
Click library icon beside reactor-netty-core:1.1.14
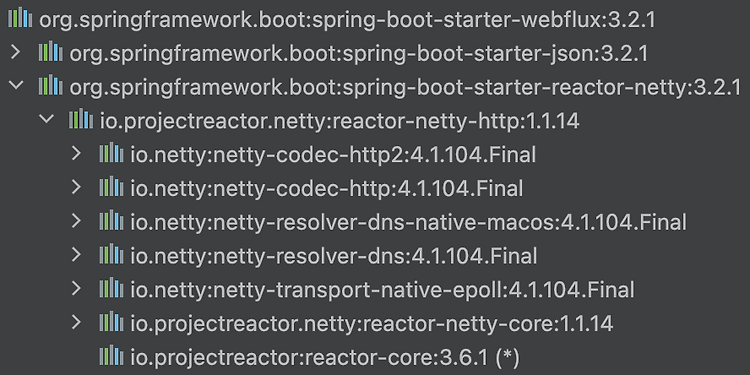112,322
